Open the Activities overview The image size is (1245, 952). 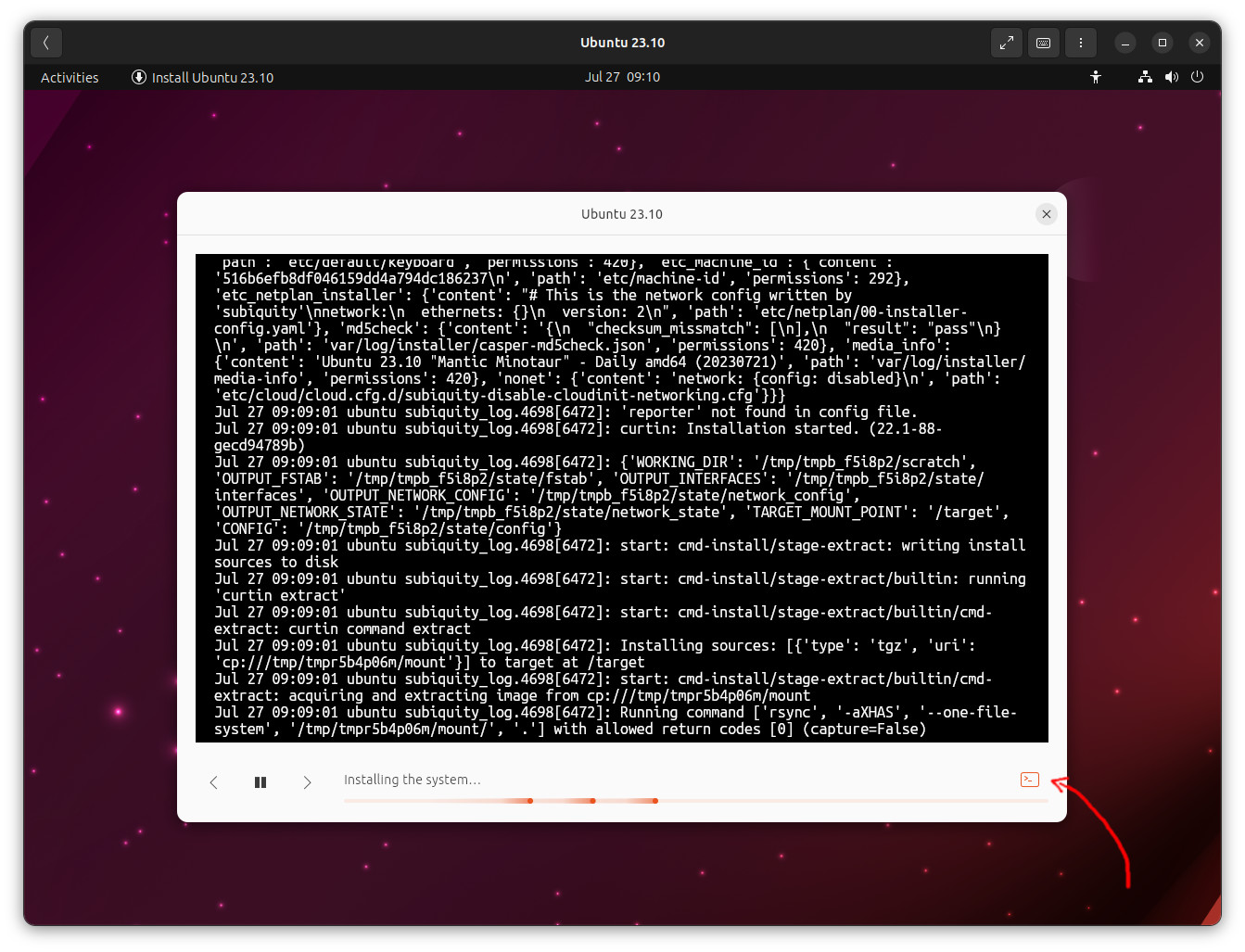pos(70,78)
